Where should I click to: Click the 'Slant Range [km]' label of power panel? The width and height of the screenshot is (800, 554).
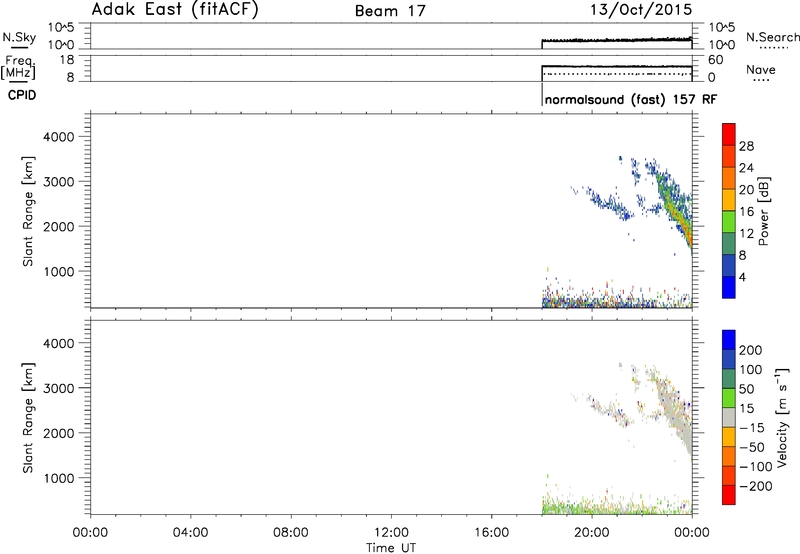tap(28, 211)
